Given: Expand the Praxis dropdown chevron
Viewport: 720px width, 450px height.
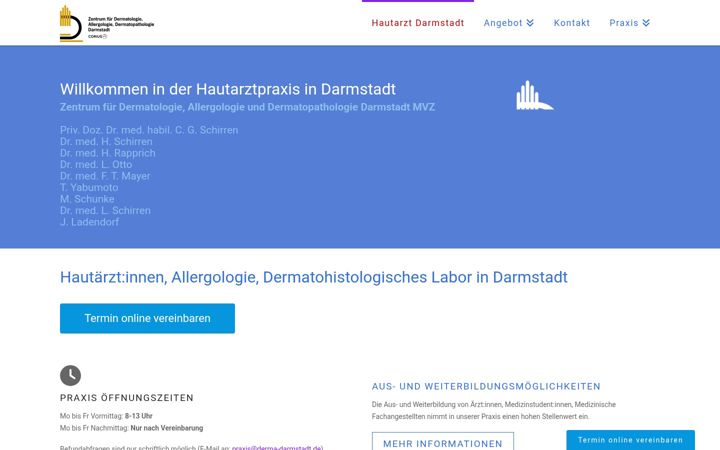Looking at the screenshot, I should [646, 23].
